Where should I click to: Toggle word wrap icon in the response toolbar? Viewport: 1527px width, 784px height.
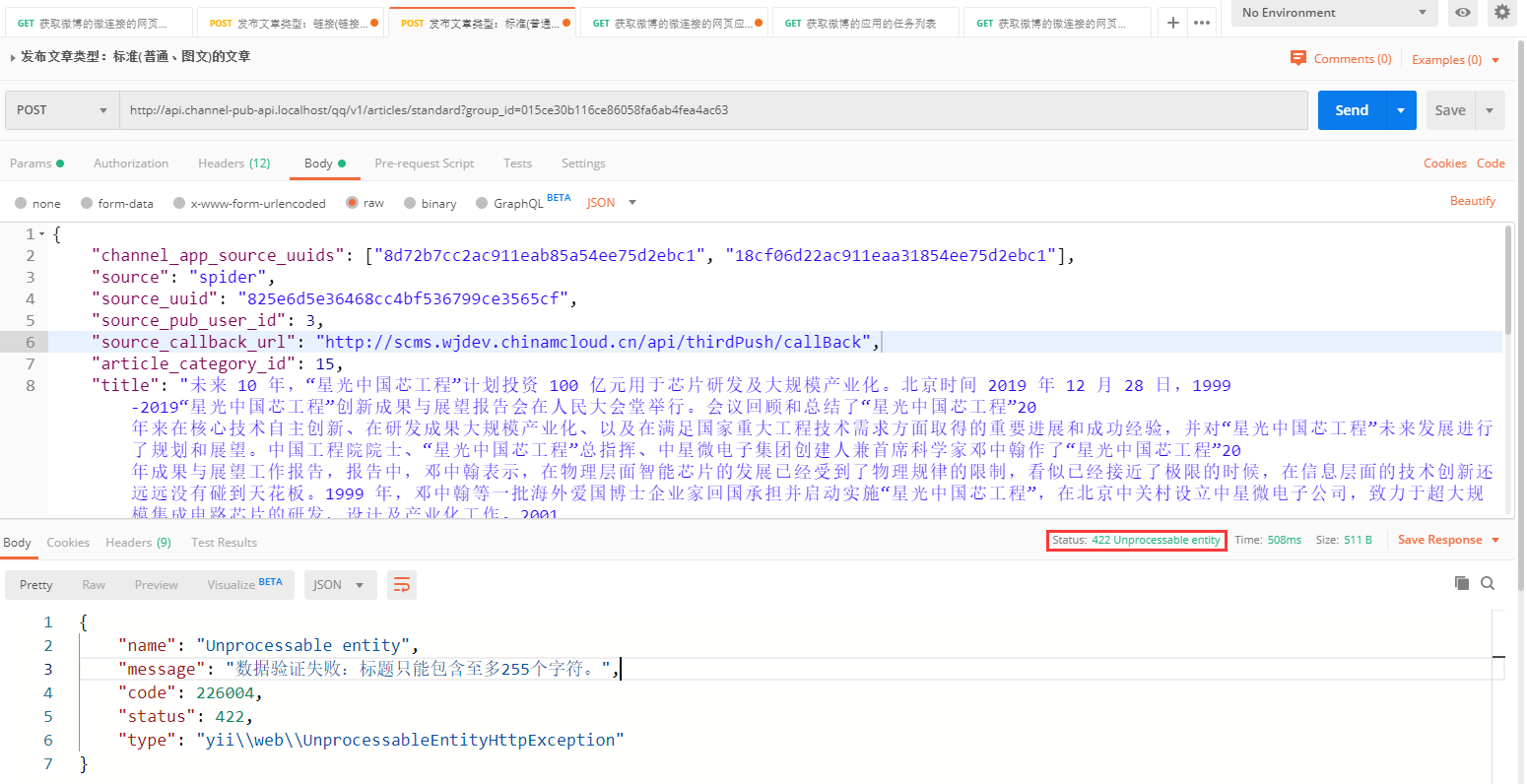point(402,585)
